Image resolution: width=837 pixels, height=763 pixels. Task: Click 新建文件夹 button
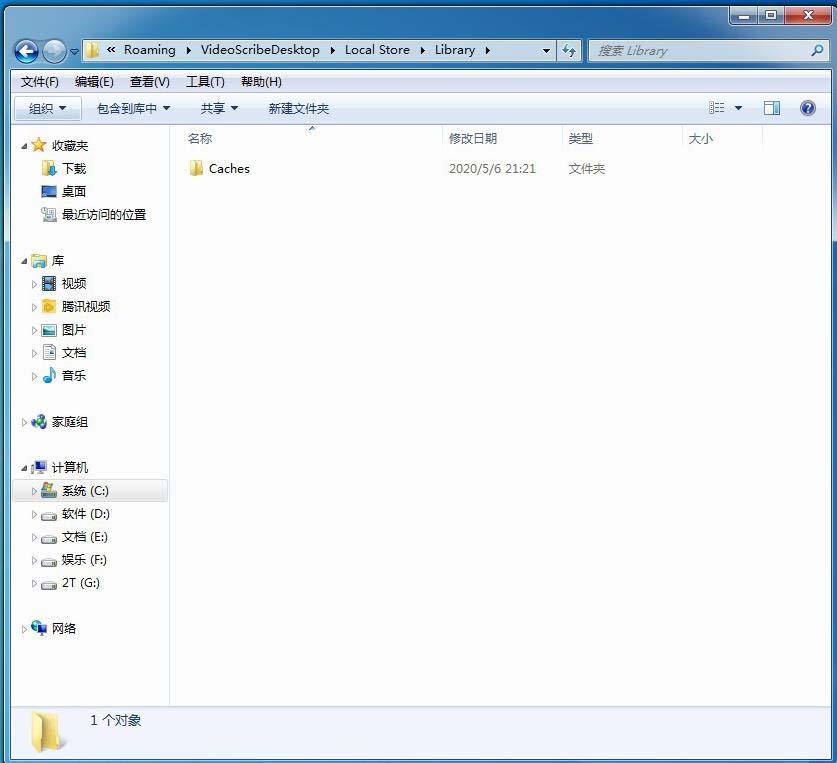298,108
